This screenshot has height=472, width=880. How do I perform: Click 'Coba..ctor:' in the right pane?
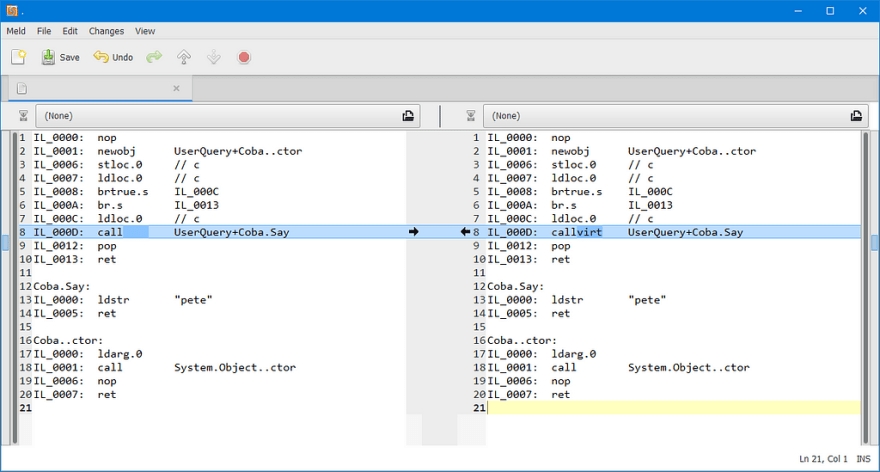tap(522, 341)
